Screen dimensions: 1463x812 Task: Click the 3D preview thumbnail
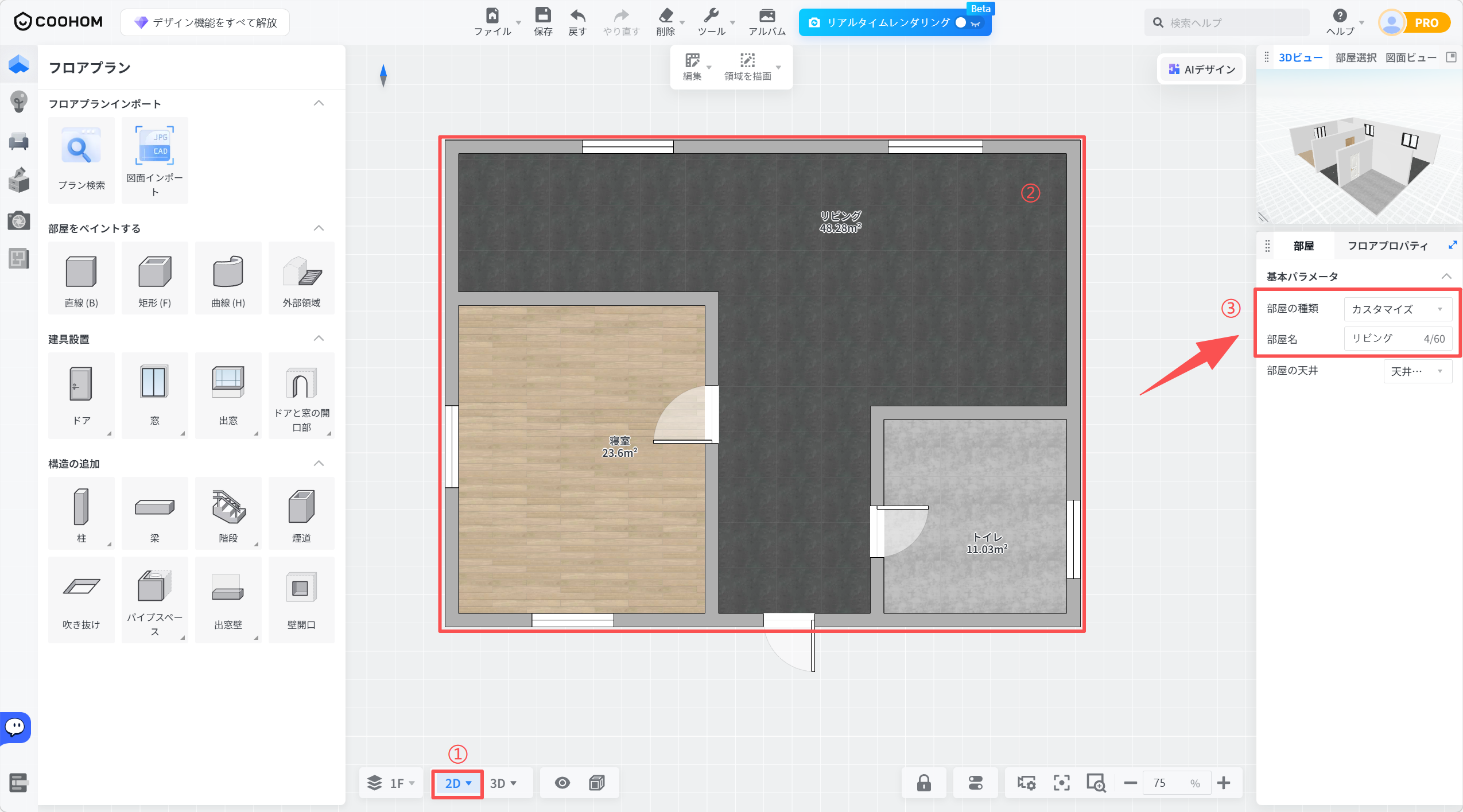point(1359,146)
